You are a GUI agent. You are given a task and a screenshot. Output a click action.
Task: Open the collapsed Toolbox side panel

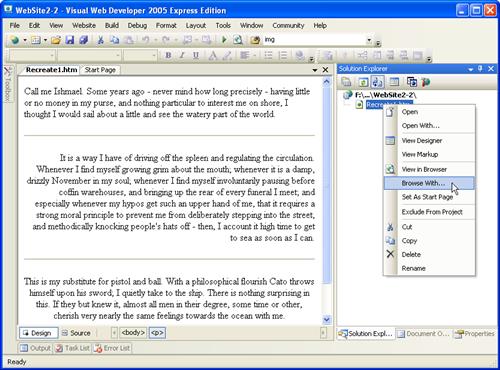coord(8,84)
